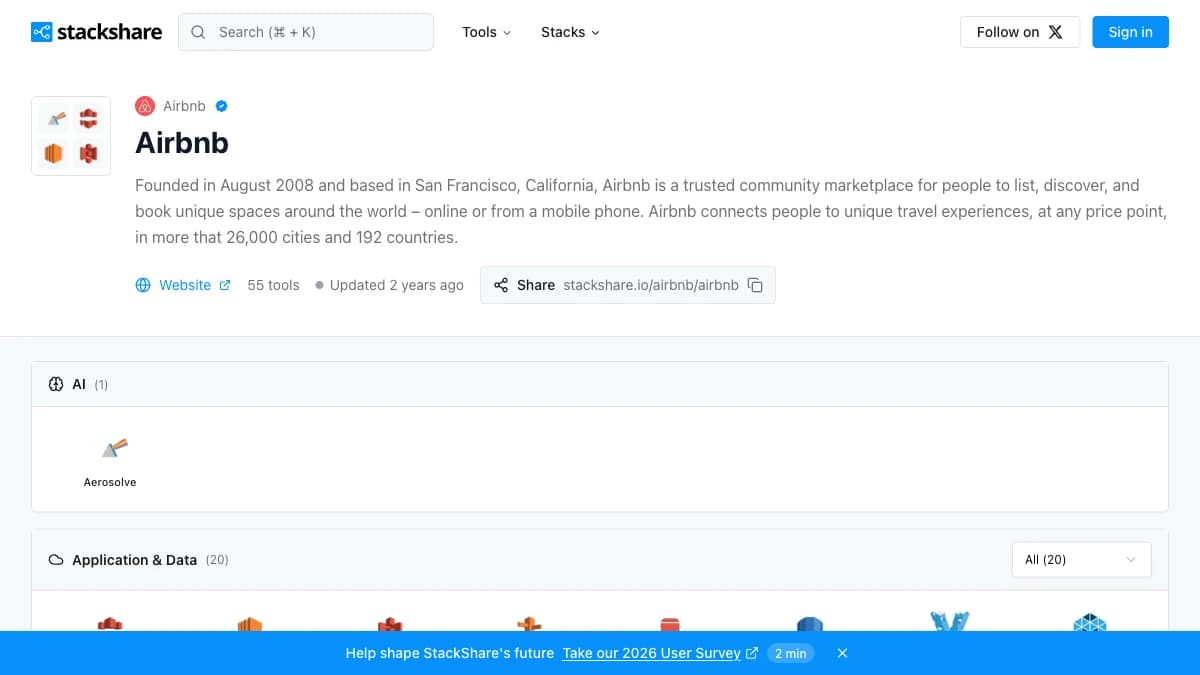1200x675 pixels.
Task: Copy the stackshare.io/airbnb/airbnb URL
Action: click(755, 285)
